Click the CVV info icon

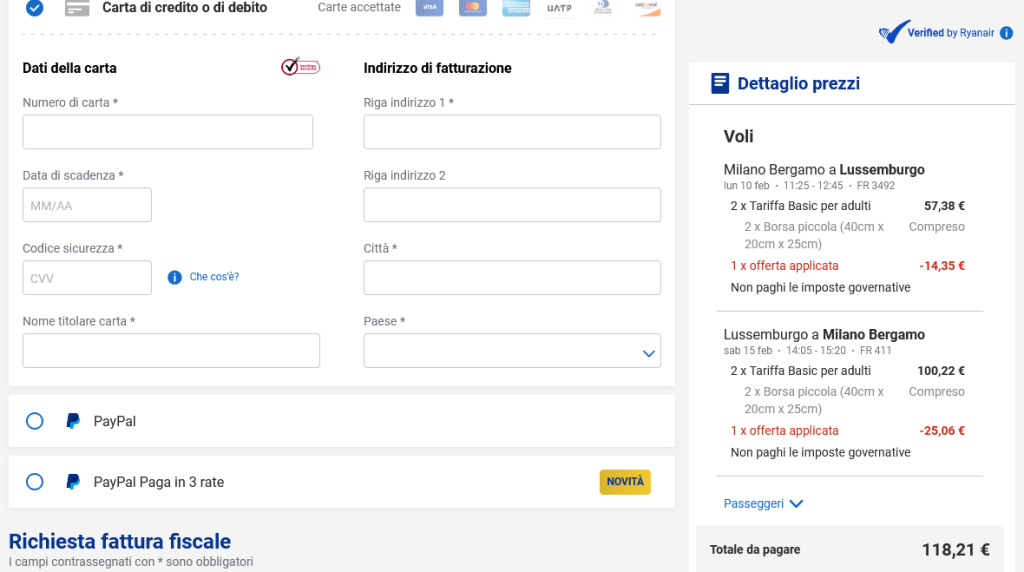coord(174,278)
